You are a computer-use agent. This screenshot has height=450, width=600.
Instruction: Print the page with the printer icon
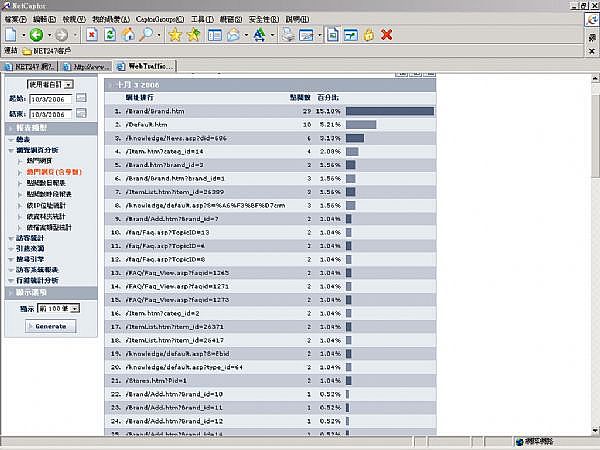(x=288, y=35)
